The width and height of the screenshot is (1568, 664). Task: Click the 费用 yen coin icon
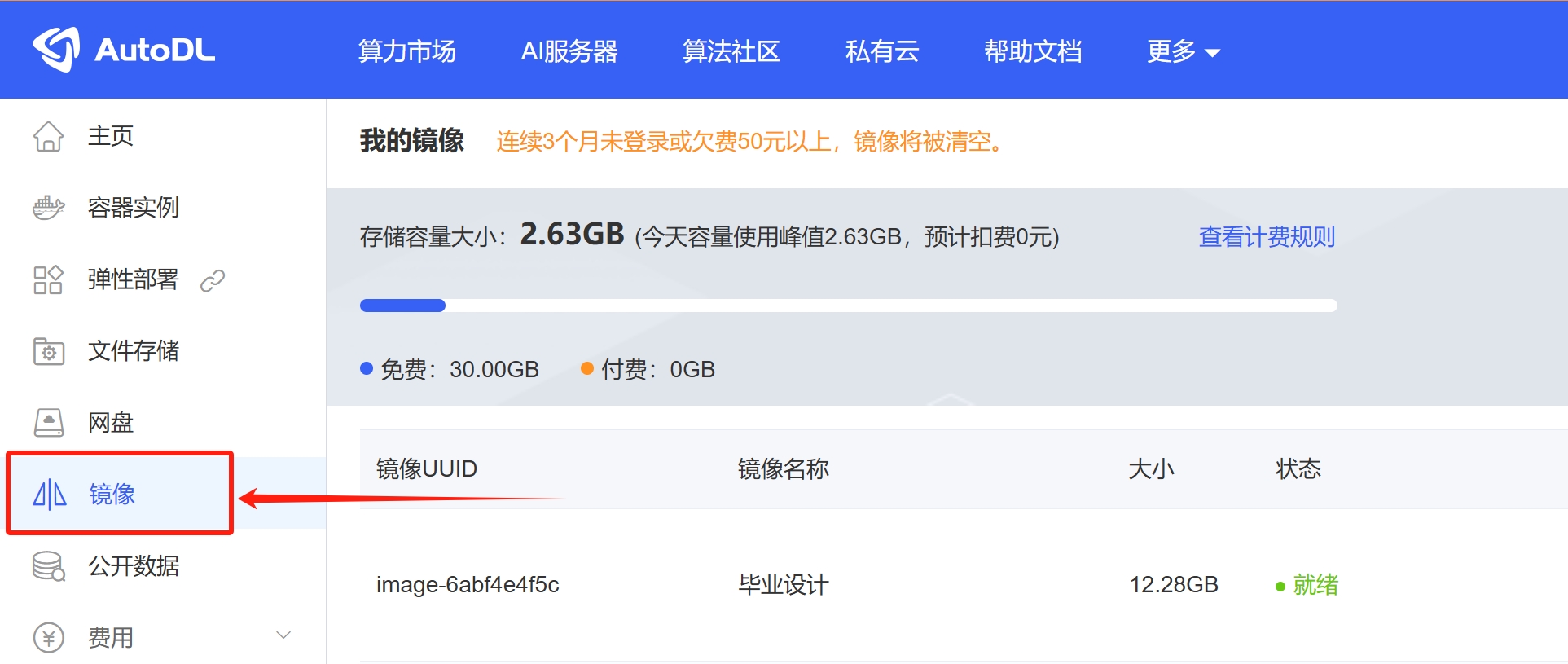[x=48, y=638]
